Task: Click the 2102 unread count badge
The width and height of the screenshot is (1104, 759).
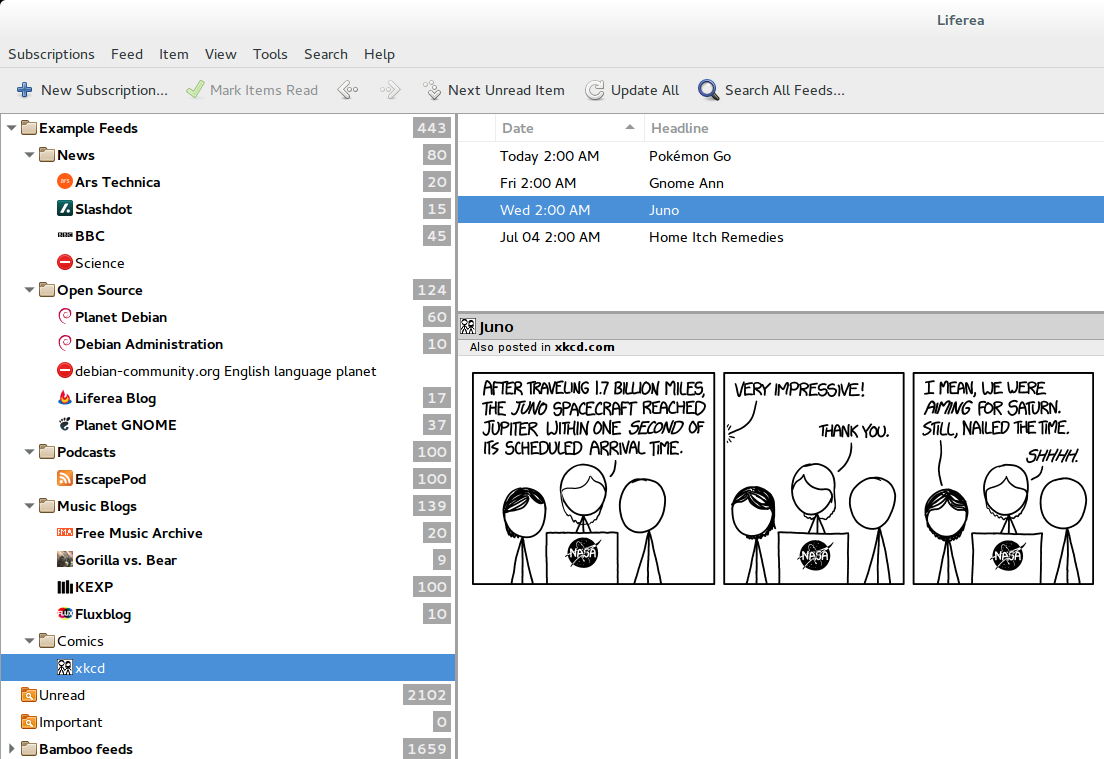Action: pos(427,695)
